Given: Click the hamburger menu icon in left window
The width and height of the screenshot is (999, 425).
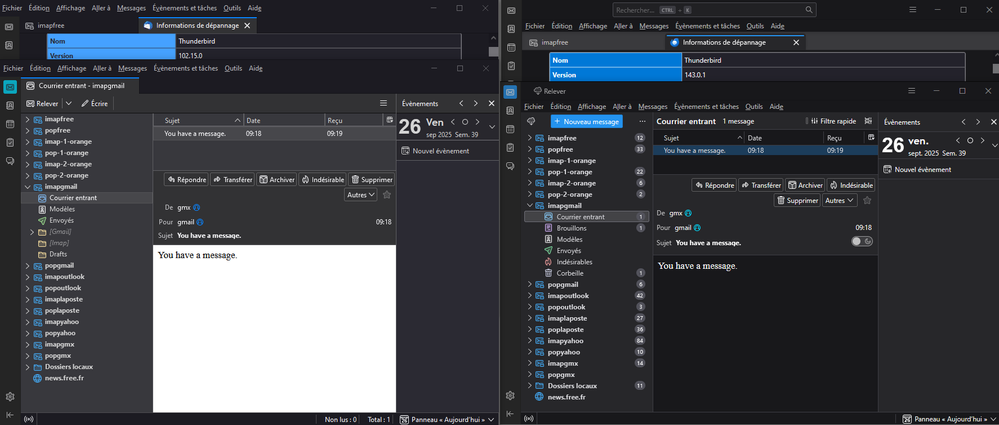Looking at the screenshot, I should click(383, 103).
